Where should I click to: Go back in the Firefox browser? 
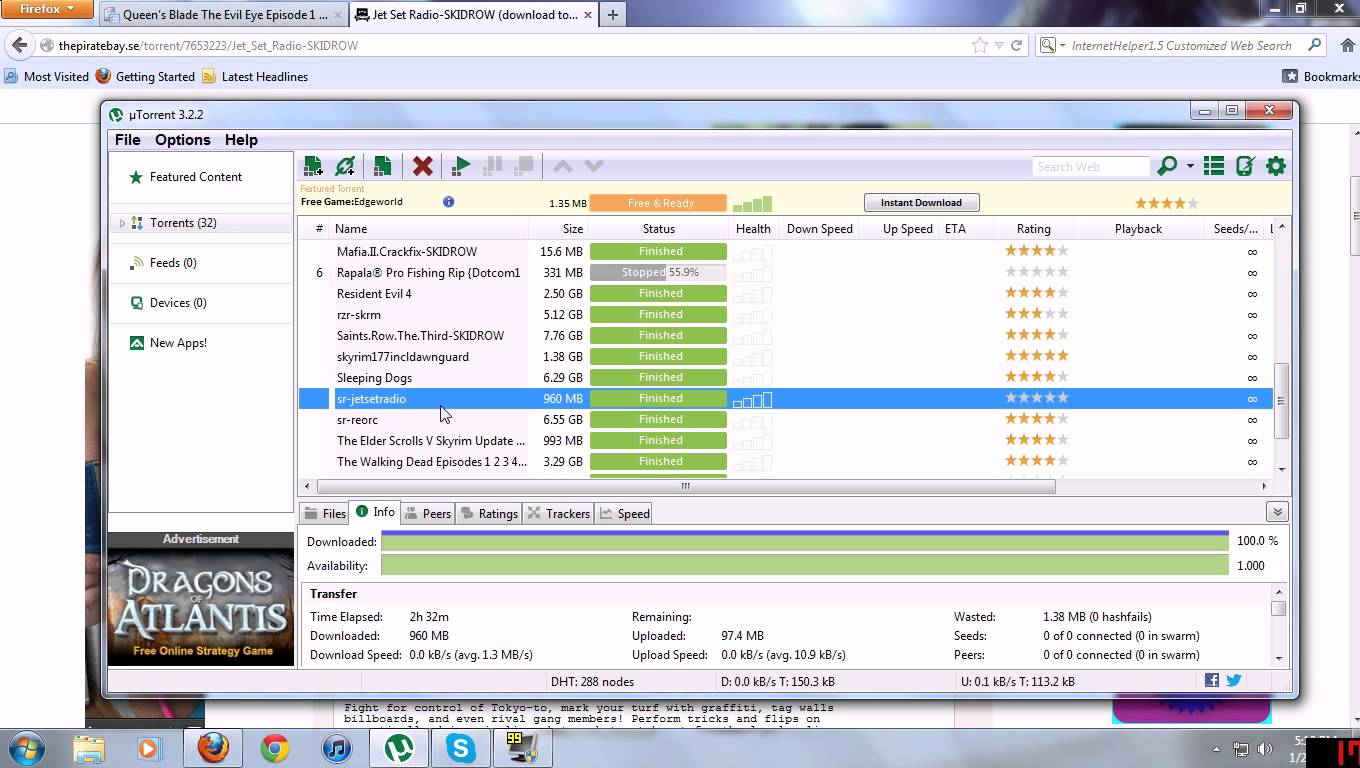19,45
